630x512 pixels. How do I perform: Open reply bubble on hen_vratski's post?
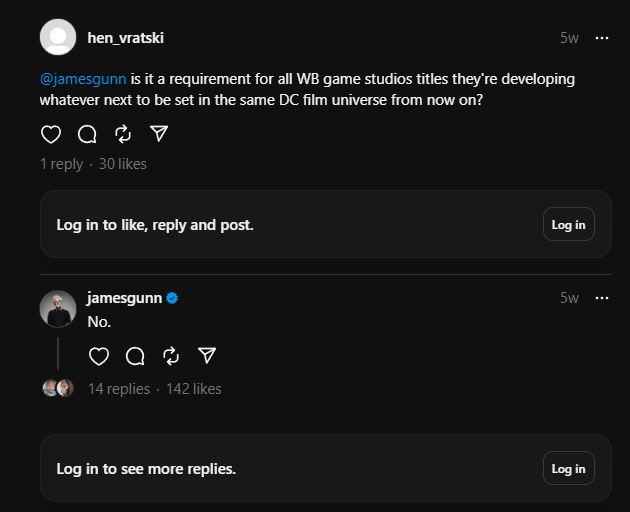87,134
